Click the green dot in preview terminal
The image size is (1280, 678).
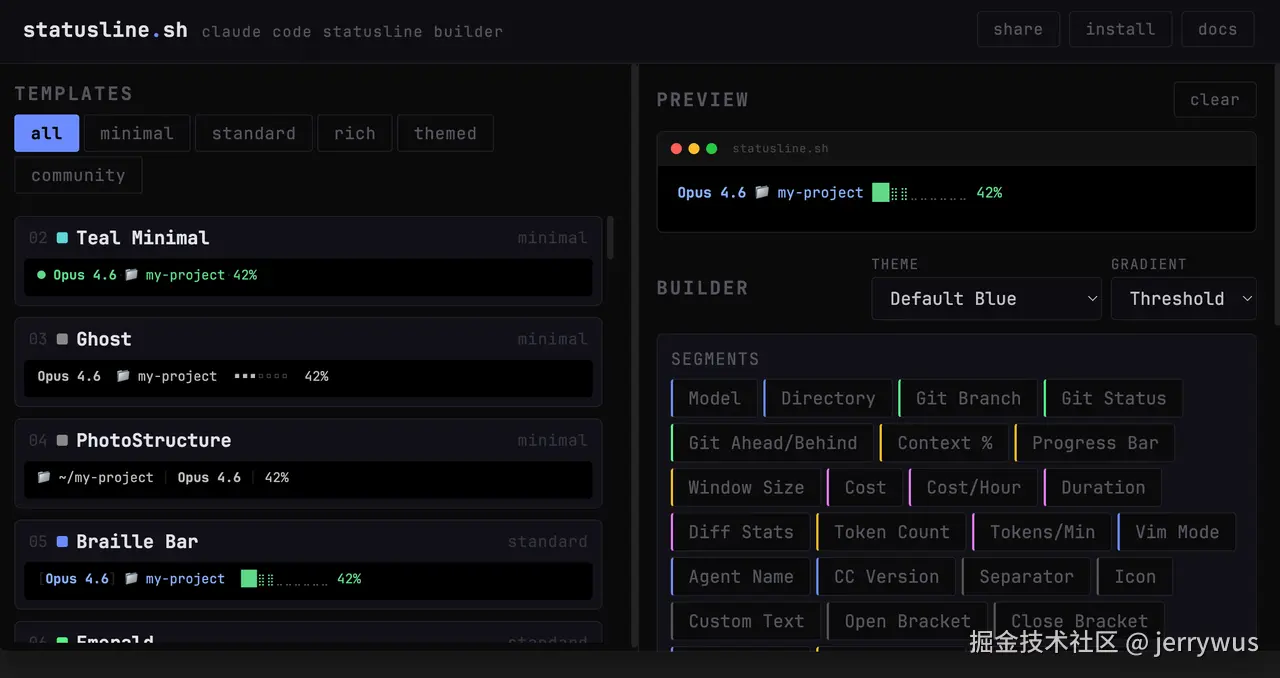point(712,149)
